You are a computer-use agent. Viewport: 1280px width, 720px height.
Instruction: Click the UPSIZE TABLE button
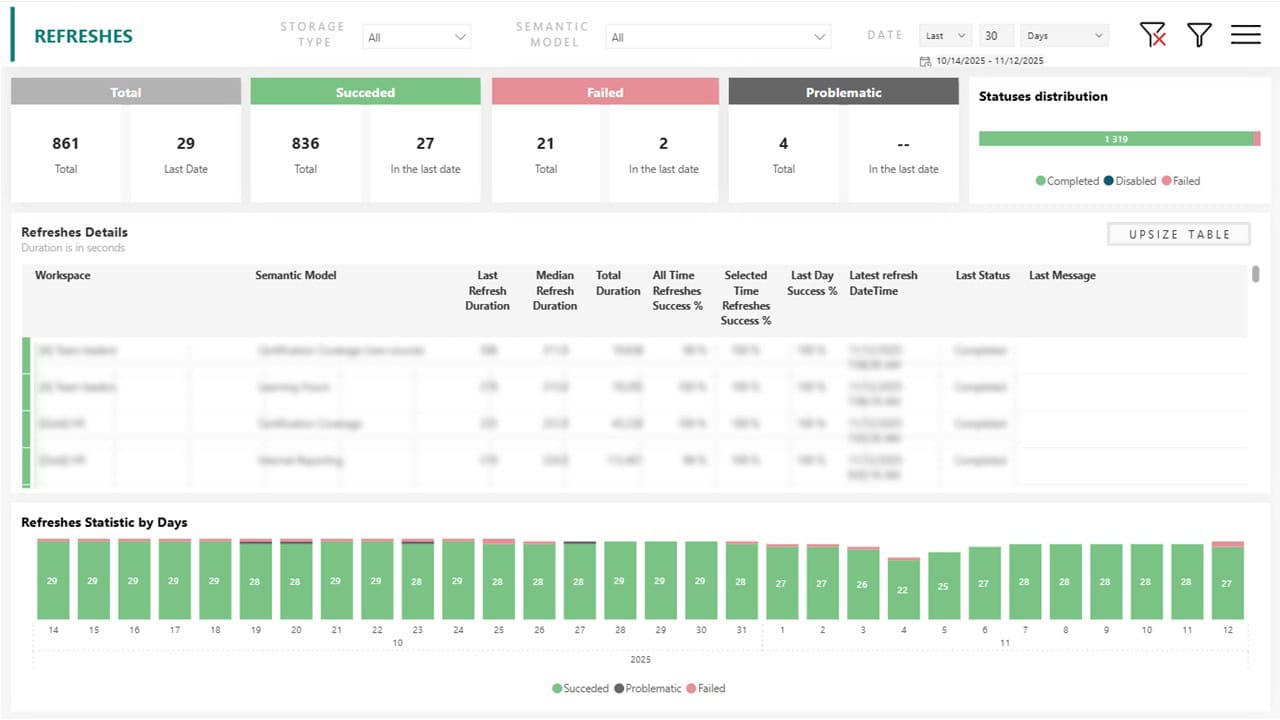(x=1177, y=233)
